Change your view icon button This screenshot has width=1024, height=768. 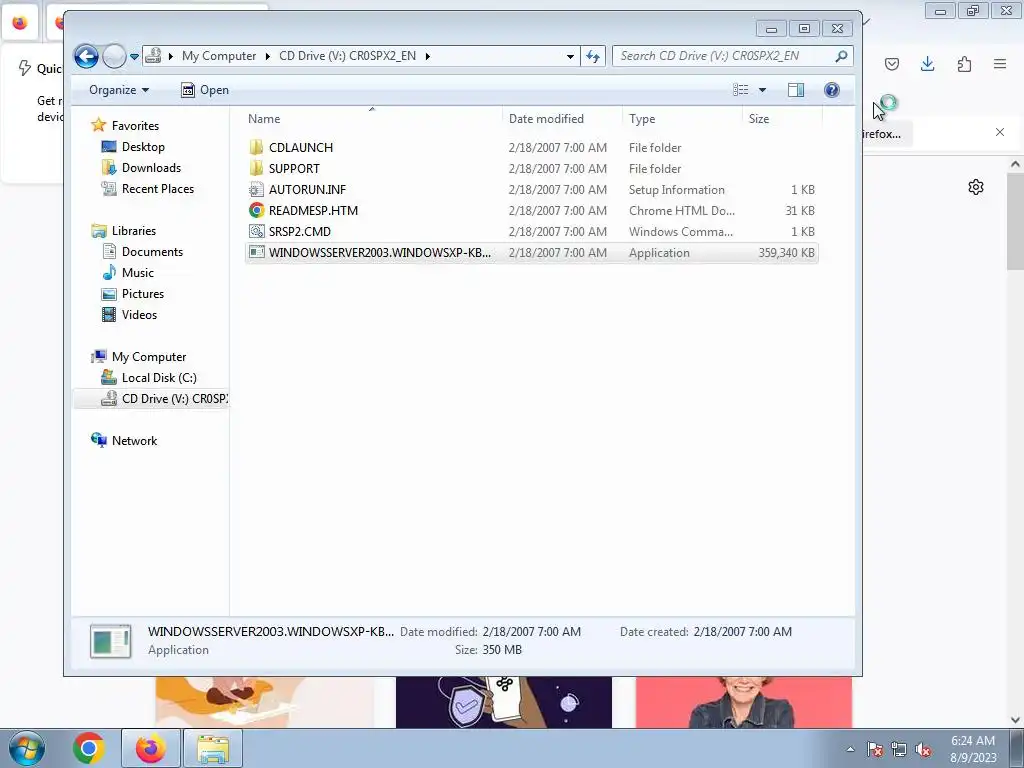coord(741,90)
